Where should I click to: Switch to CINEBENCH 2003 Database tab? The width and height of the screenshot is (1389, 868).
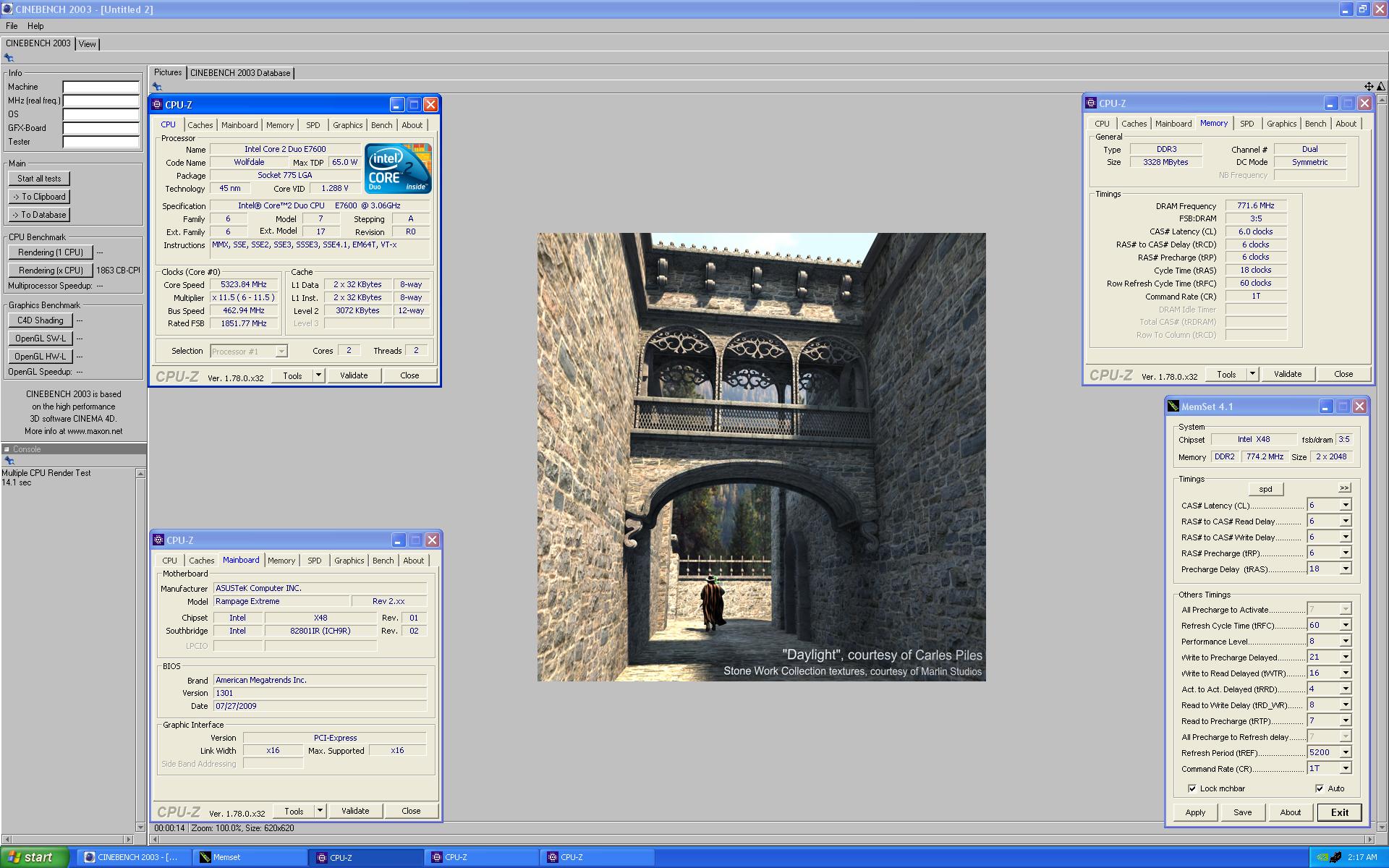(240, 73)
